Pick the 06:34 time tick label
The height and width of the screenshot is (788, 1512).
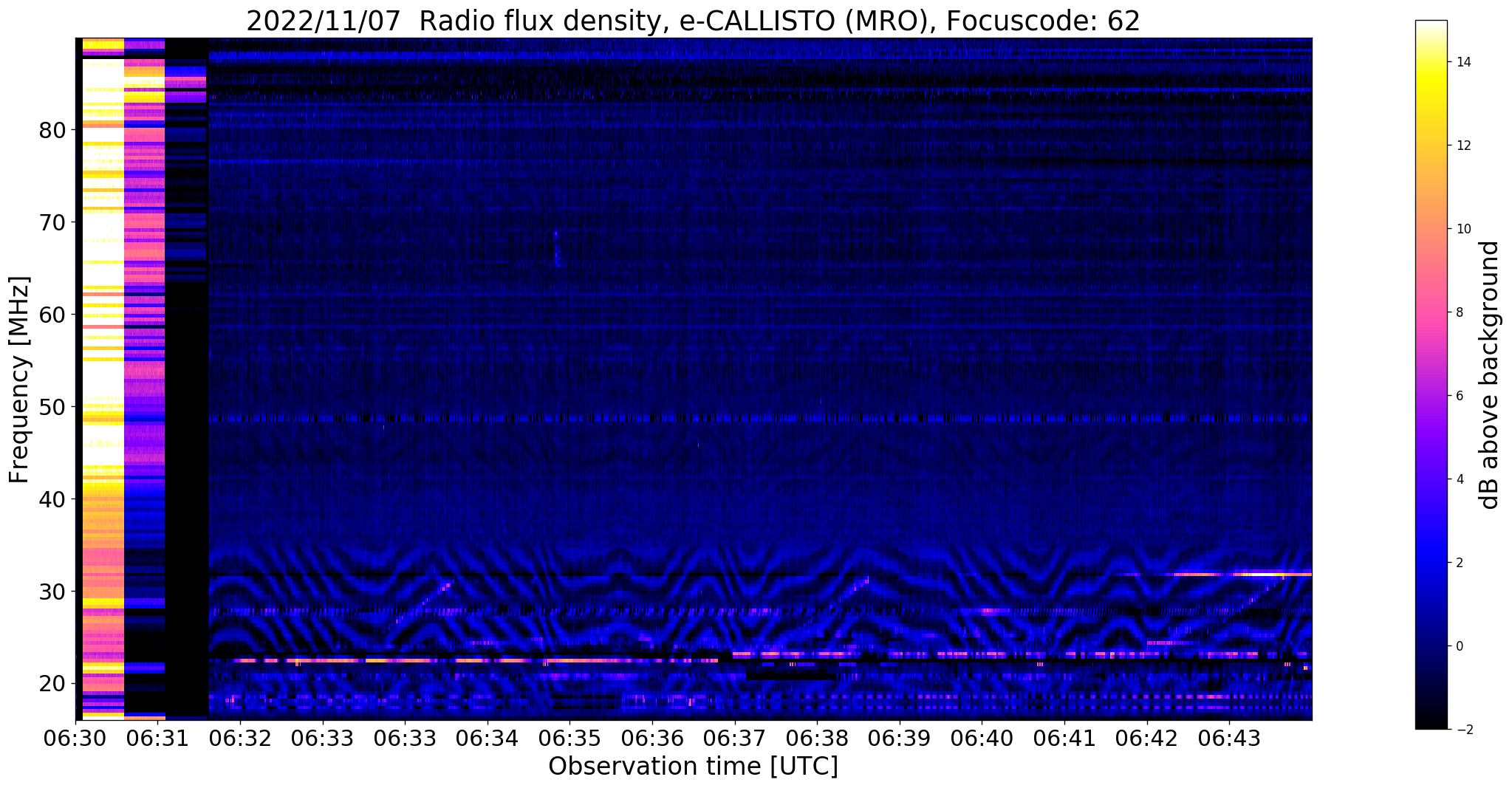point(487,739)
